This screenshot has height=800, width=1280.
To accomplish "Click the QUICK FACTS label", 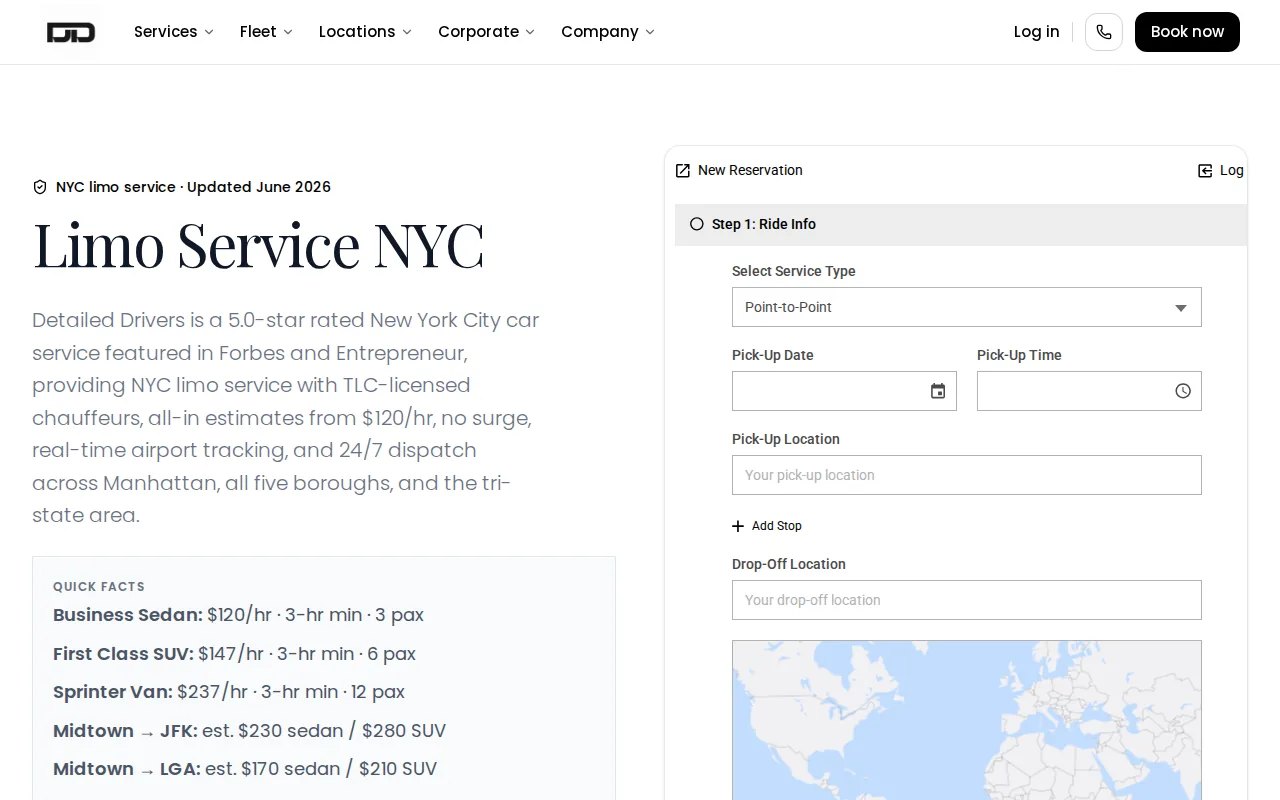I will [99, 587].
